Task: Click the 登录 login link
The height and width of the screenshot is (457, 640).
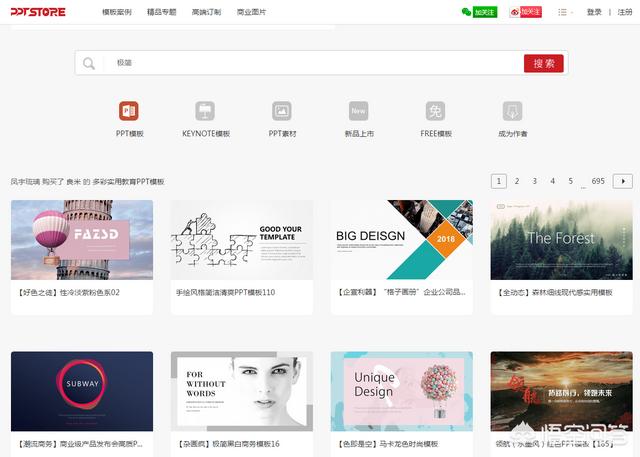Action: point(595,12)
